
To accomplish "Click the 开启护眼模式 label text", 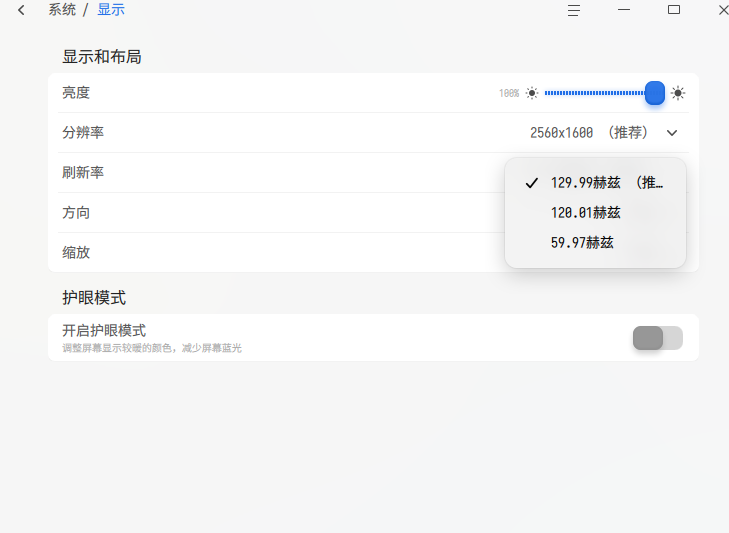I will (104, 331).
